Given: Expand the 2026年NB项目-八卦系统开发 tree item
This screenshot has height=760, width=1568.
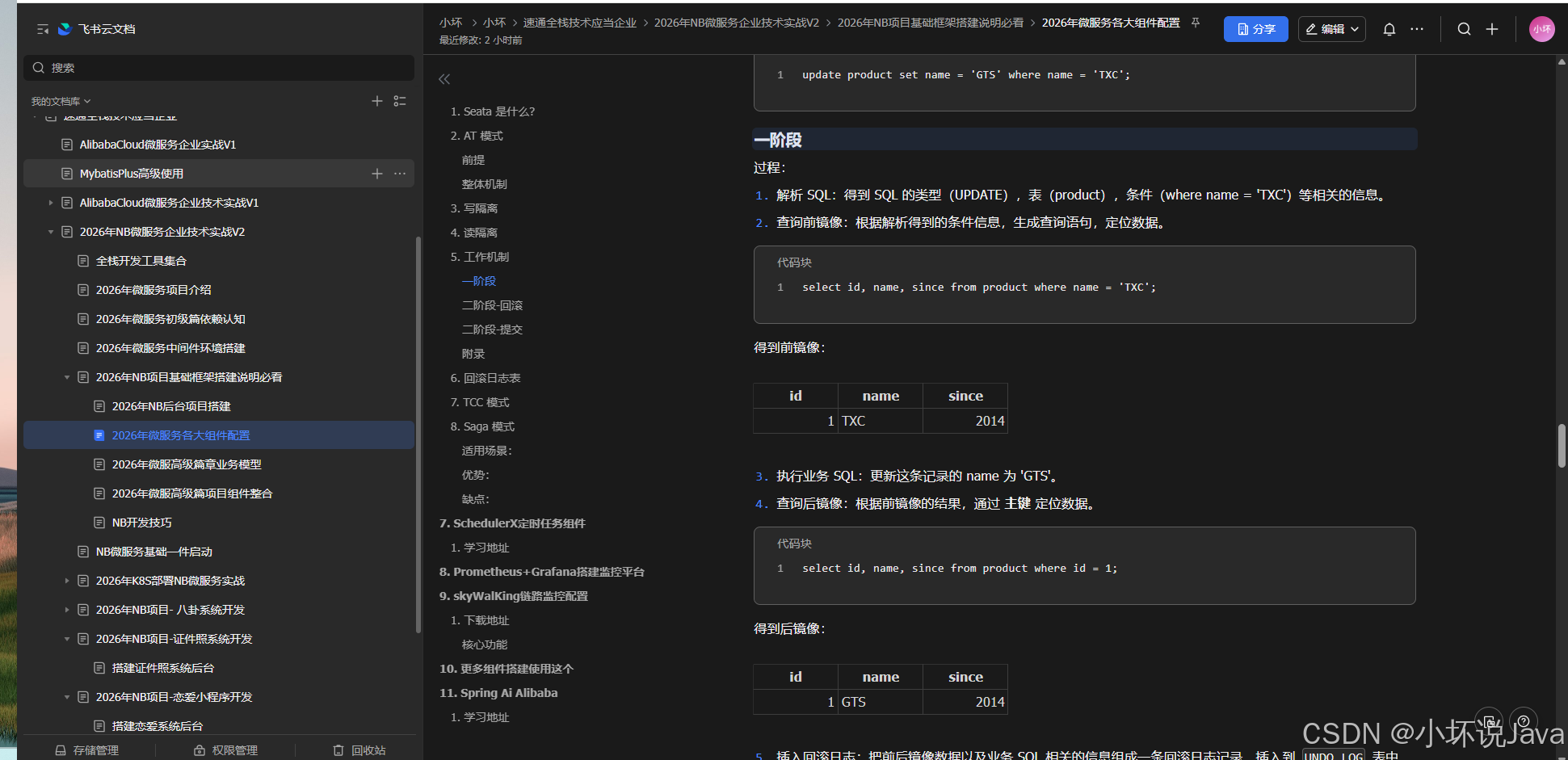Looking at the screenshot, I should [x=67, y=610].
